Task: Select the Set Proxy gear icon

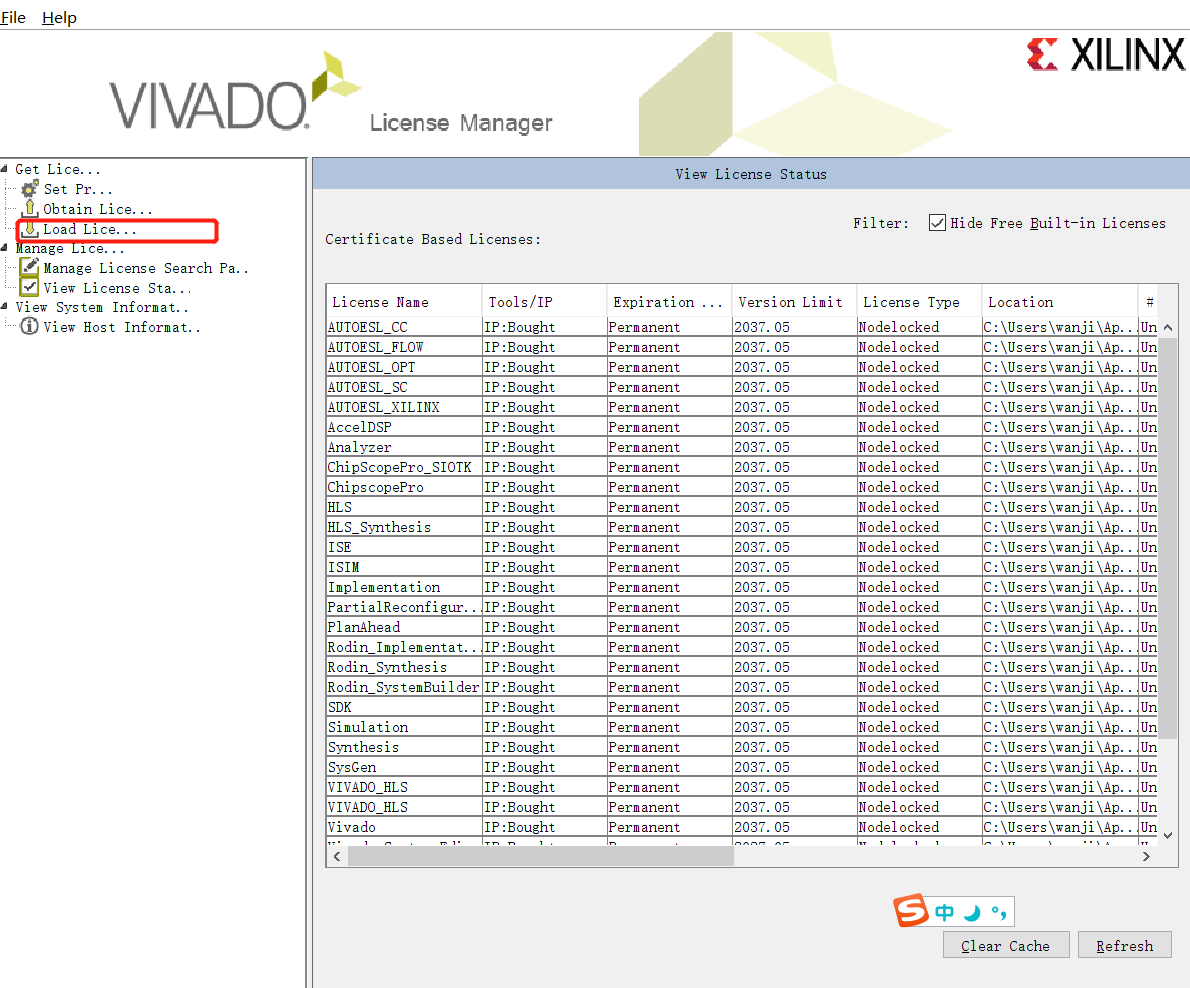Action: pyautogui.click(x=30, y=189)
